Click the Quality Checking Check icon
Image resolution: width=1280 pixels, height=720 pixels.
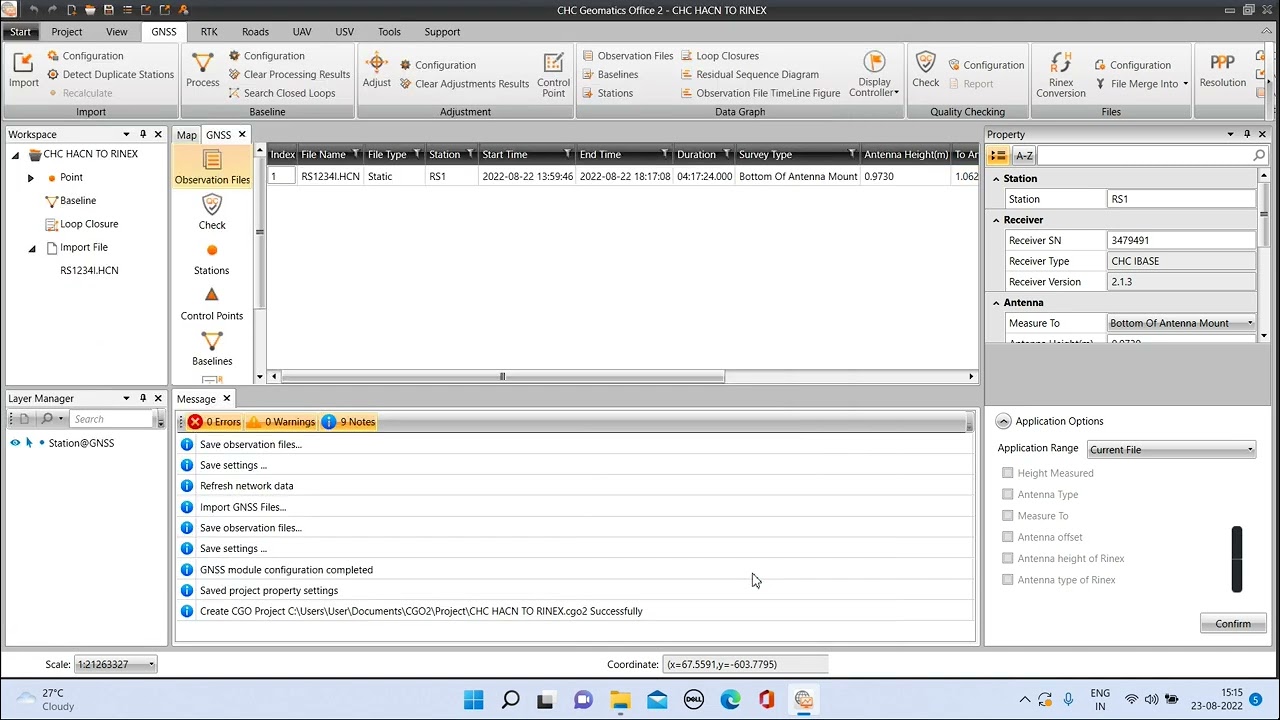click(926, 70)
